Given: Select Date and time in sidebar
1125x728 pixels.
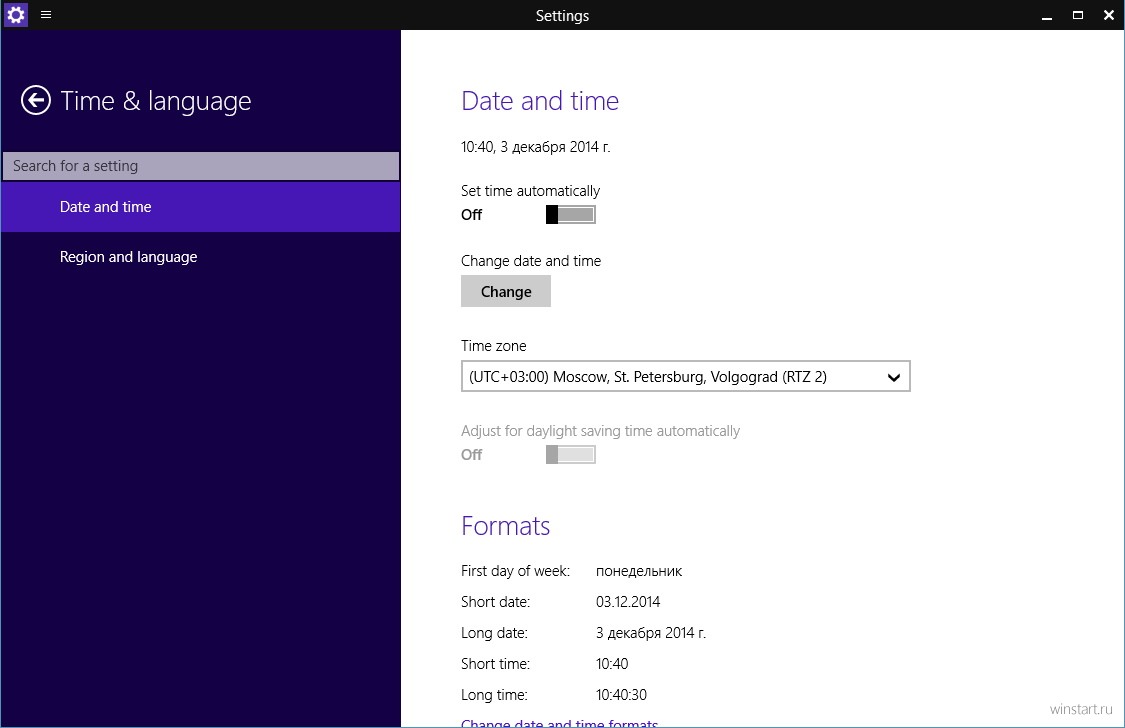Looking at the screenshot, I should coord(200,207).
